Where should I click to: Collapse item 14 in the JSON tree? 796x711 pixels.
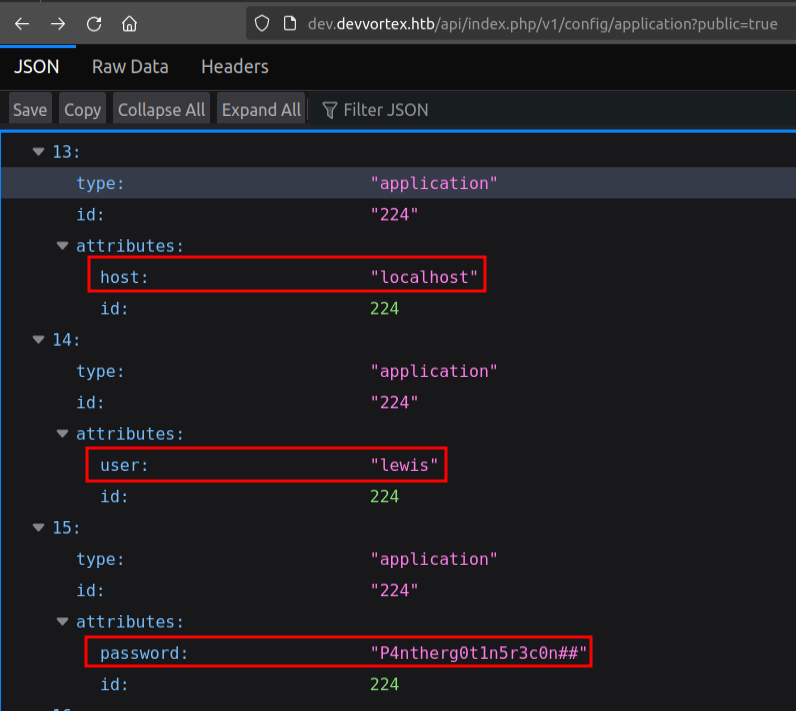point(39,340)
